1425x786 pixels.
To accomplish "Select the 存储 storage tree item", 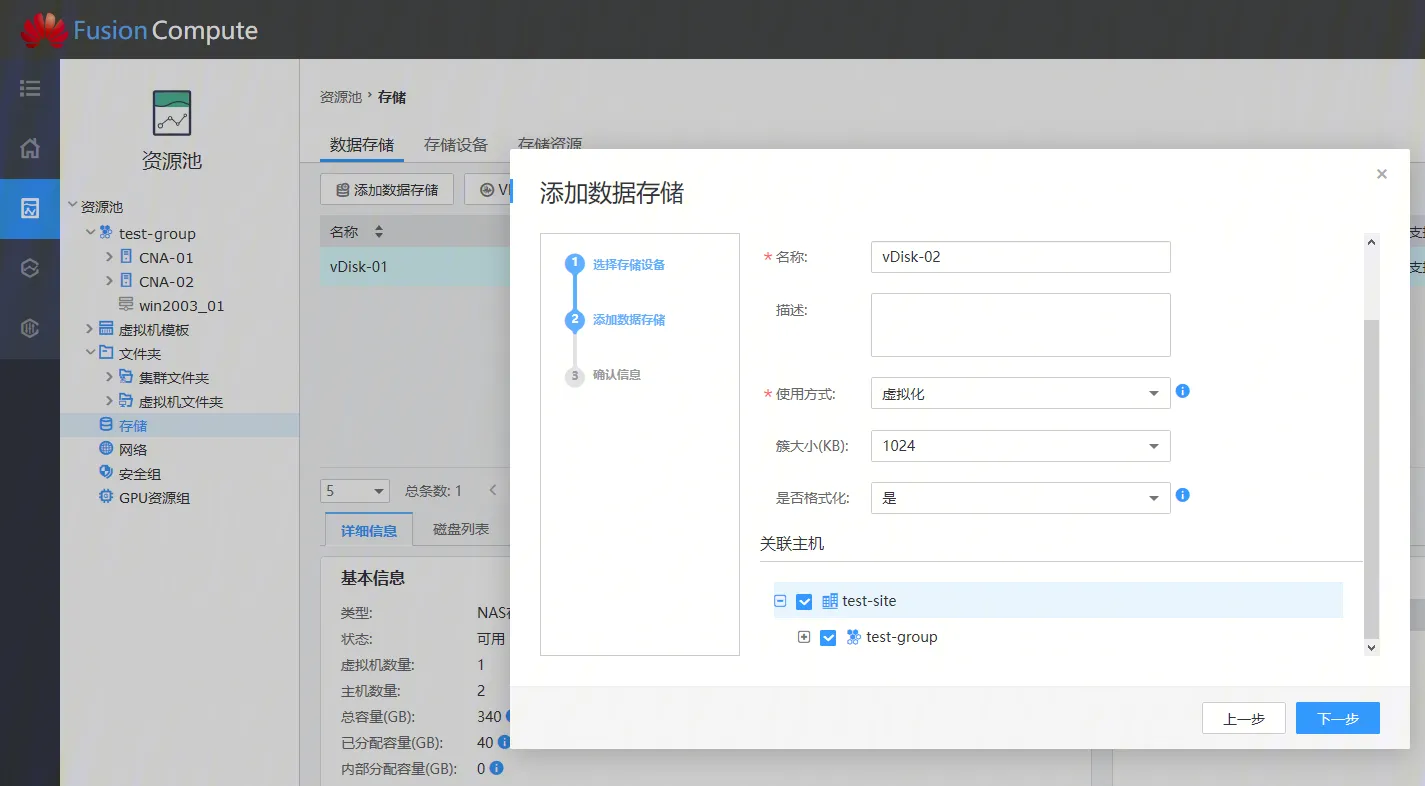I will (x=132, y=426).
